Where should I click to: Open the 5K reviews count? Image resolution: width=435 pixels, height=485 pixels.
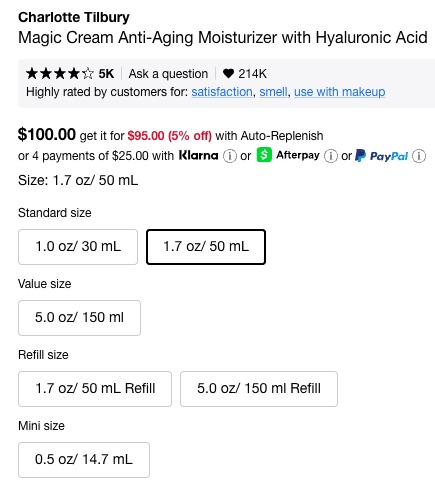pyautogui.click(x=106, y=74)
